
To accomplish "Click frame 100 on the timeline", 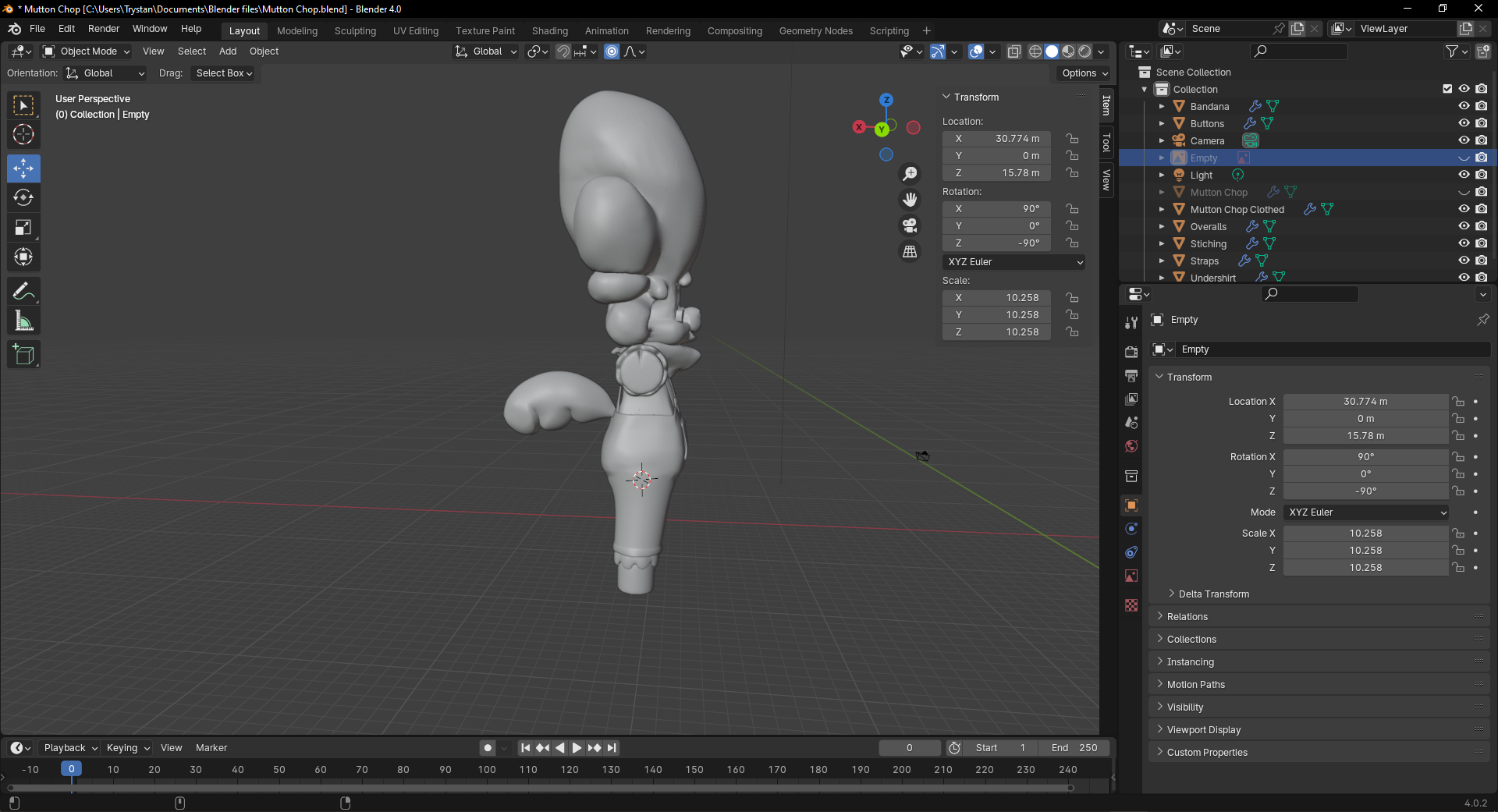I will [487, 770].
